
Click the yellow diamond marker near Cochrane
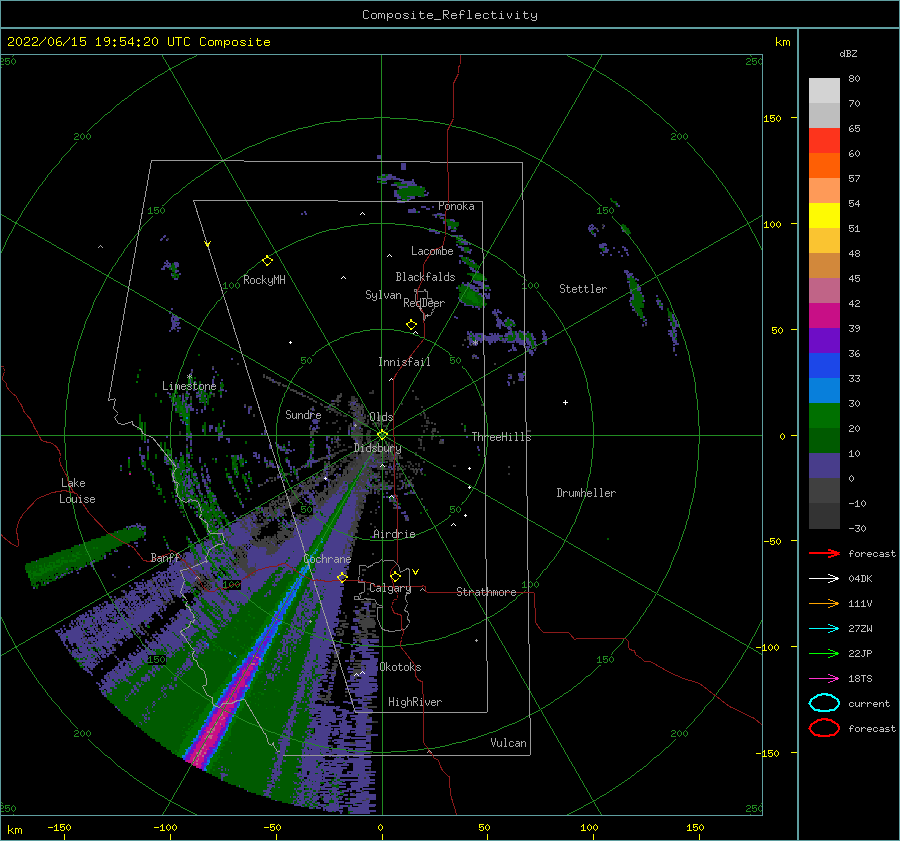coord(342,577)
